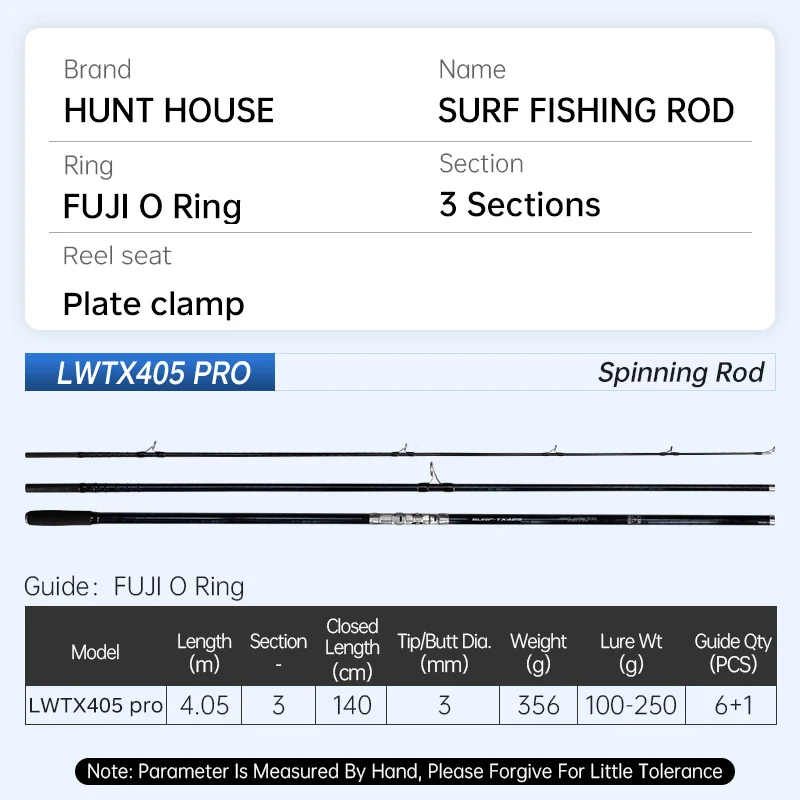
Task: Click the Closed Length (cm) column header
Action: tap(352, 648)
